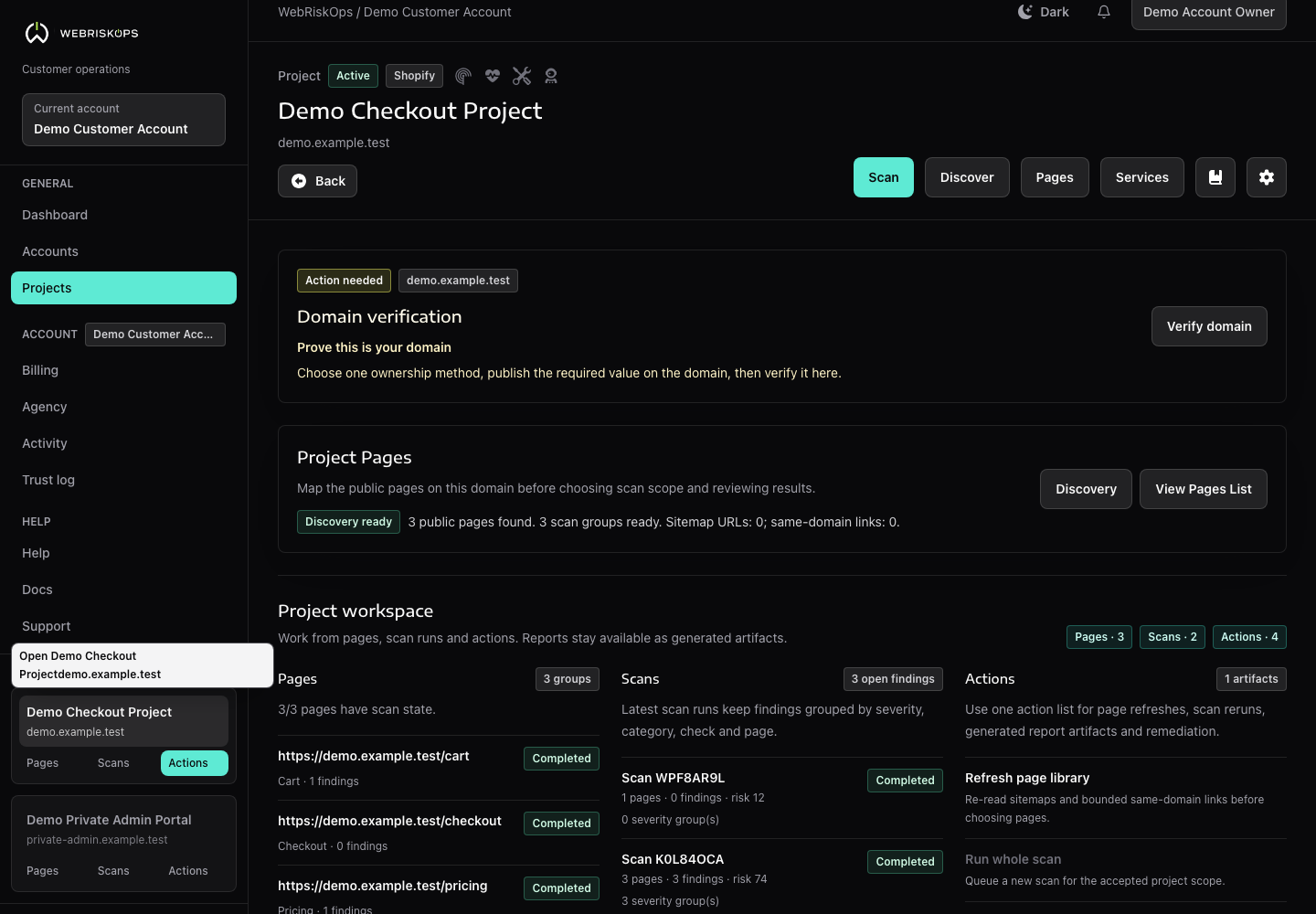Open Actions under Demo Checkout Project sidebar card
This screenshot has width=1316, height=914.
click(195, 763)
